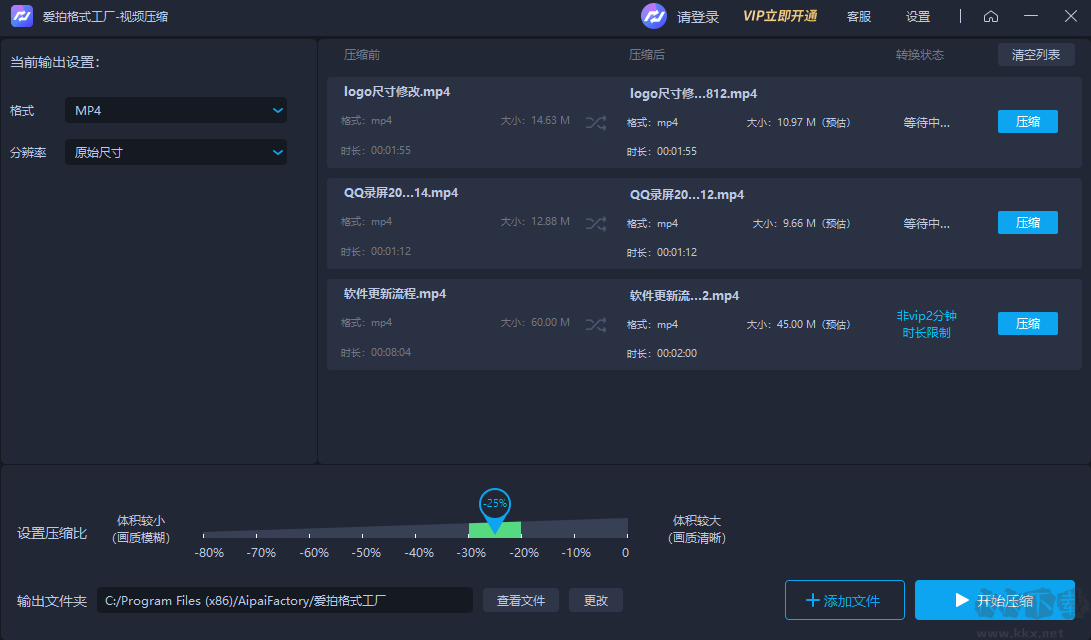Viewport: 1091px width, 640px height.
Task: Open 设置 from the title bar
Action: pos(917,16)
